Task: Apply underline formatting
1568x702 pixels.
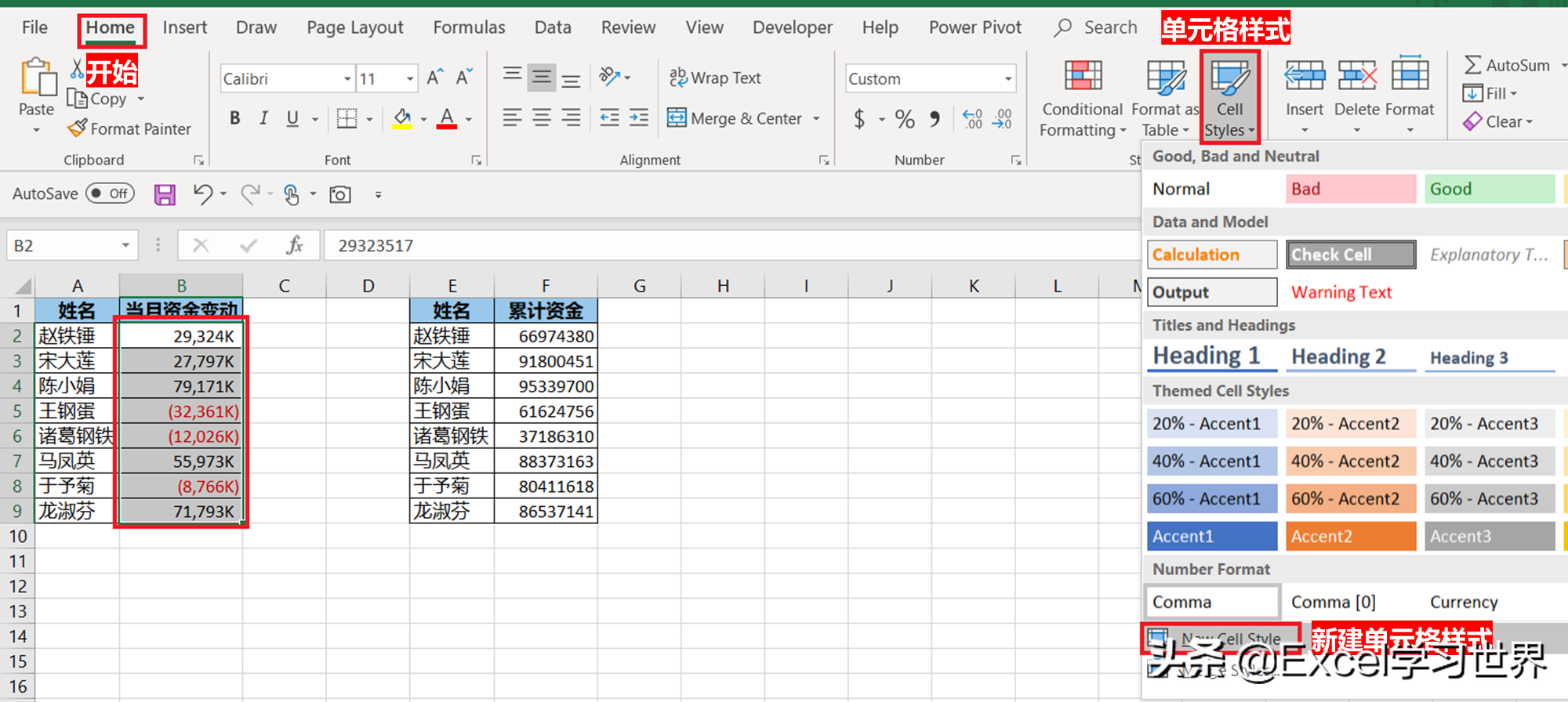Action: pos(292,118)
